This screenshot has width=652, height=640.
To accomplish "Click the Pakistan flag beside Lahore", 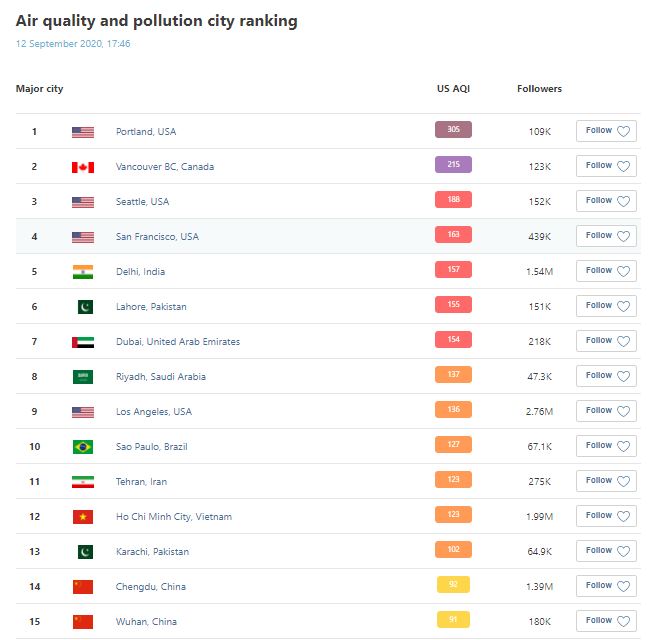I will [x=85, y=307].
